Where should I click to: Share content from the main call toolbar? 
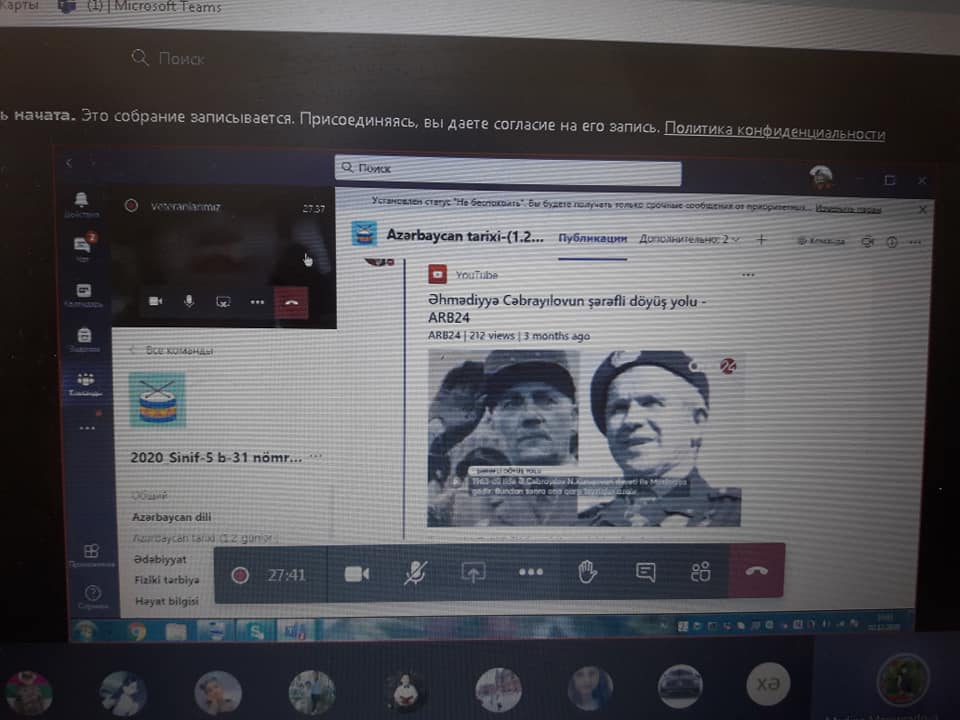473,572
